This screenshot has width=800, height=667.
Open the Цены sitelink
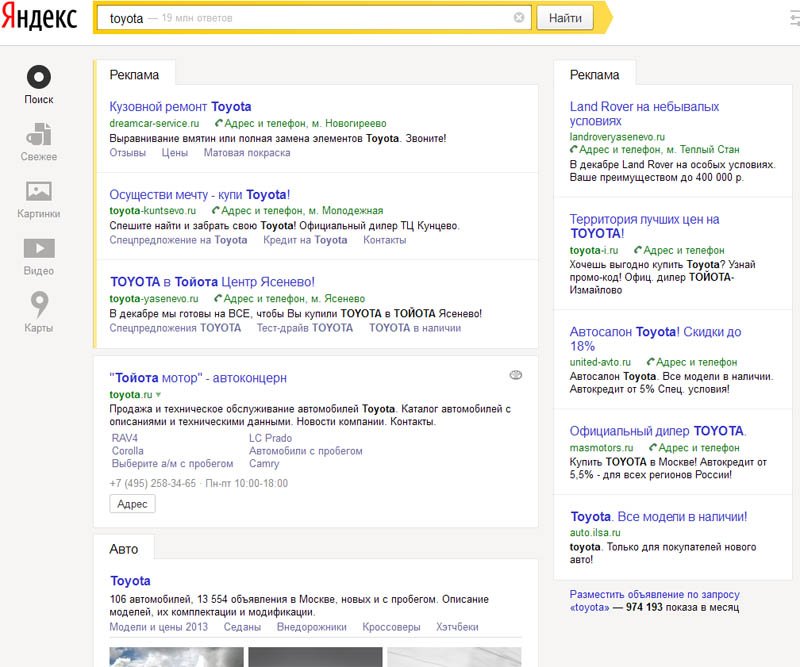tap(174, 153)
